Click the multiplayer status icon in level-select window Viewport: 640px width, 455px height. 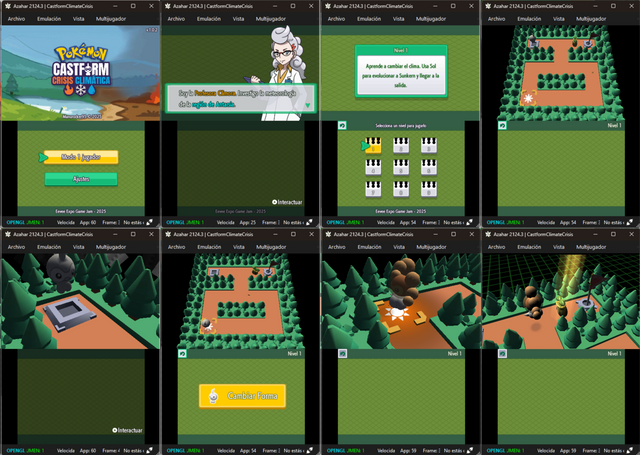pyautogui.click(x=470, y=222)
